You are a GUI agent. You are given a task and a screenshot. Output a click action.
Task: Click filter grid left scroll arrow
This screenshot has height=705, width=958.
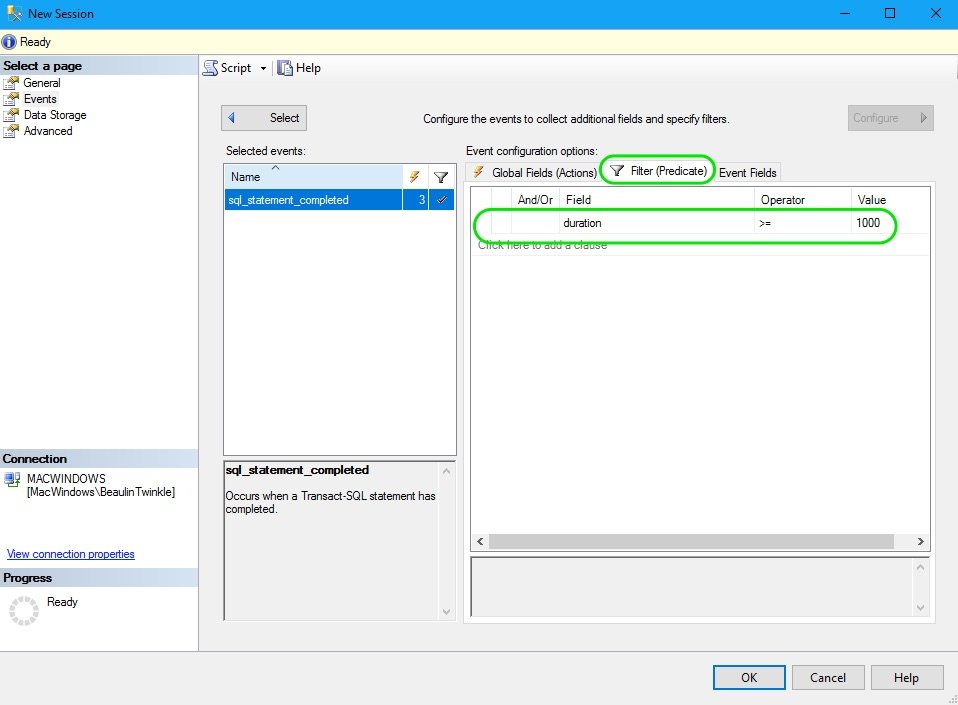click(480, 541)
